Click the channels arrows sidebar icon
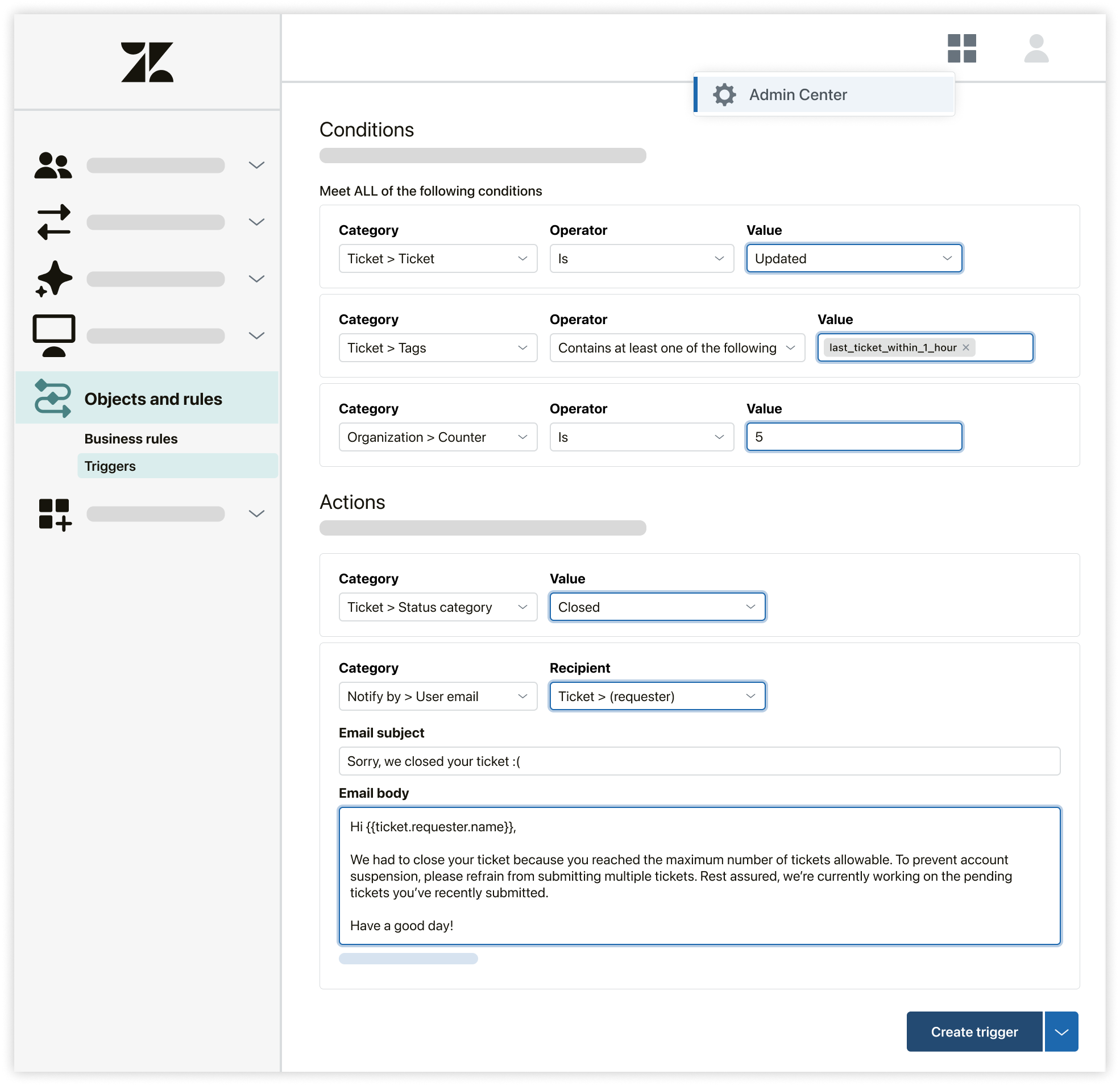 click(x=53, y=222)
